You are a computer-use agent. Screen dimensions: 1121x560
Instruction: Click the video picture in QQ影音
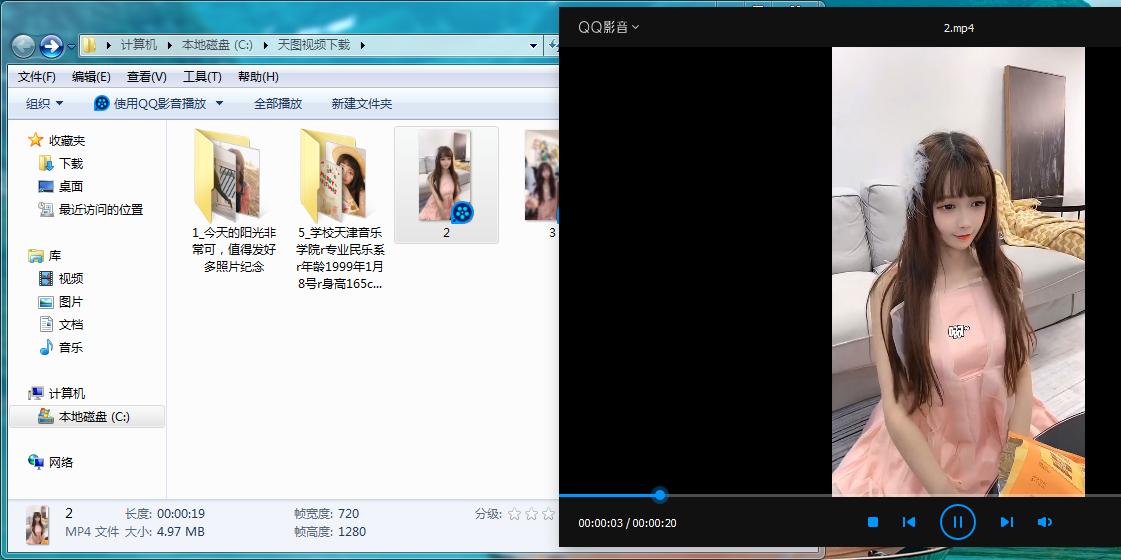click(958, 272)
